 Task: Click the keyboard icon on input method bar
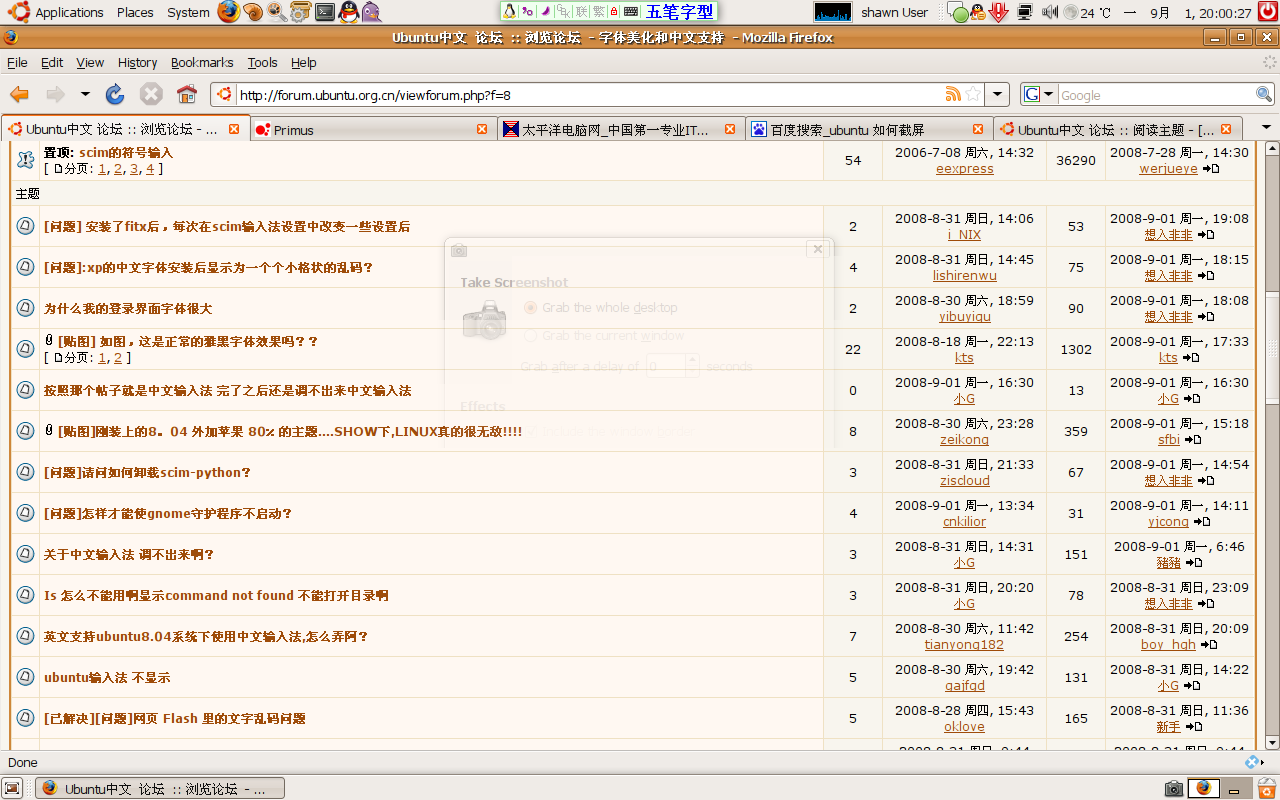[631, 12]
